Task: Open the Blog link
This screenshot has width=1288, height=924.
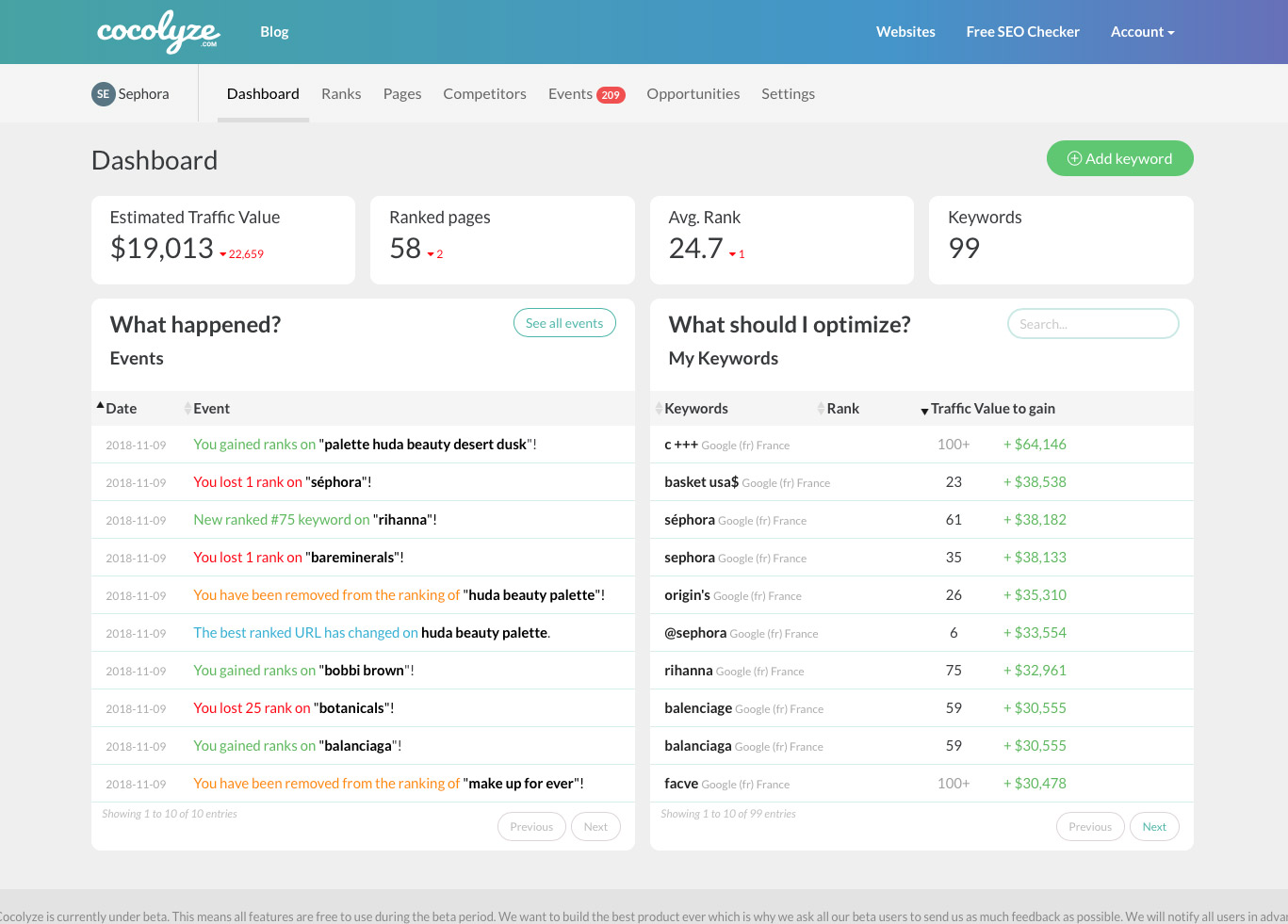Action: (274, 32)
